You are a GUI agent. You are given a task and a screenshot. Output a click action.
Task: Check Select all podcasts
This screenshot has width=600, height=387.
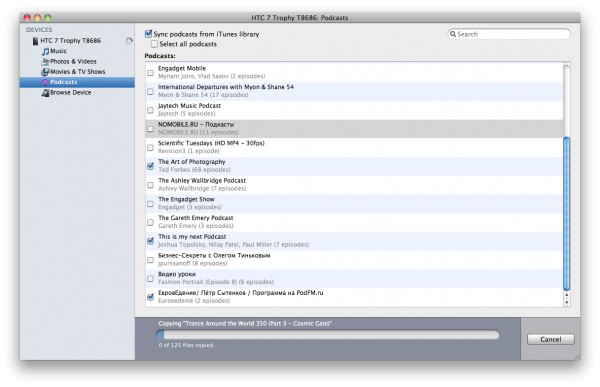coord(154,44)
